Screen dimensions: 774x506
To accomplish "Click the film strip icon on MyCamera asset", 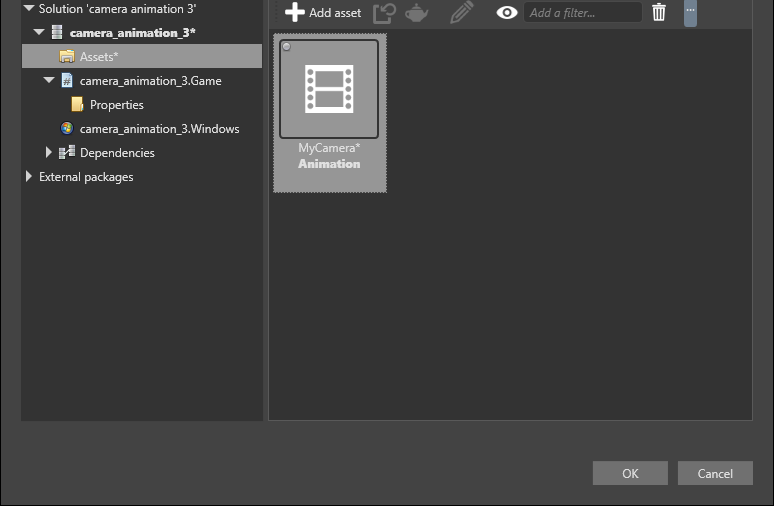I will (329, 89).
